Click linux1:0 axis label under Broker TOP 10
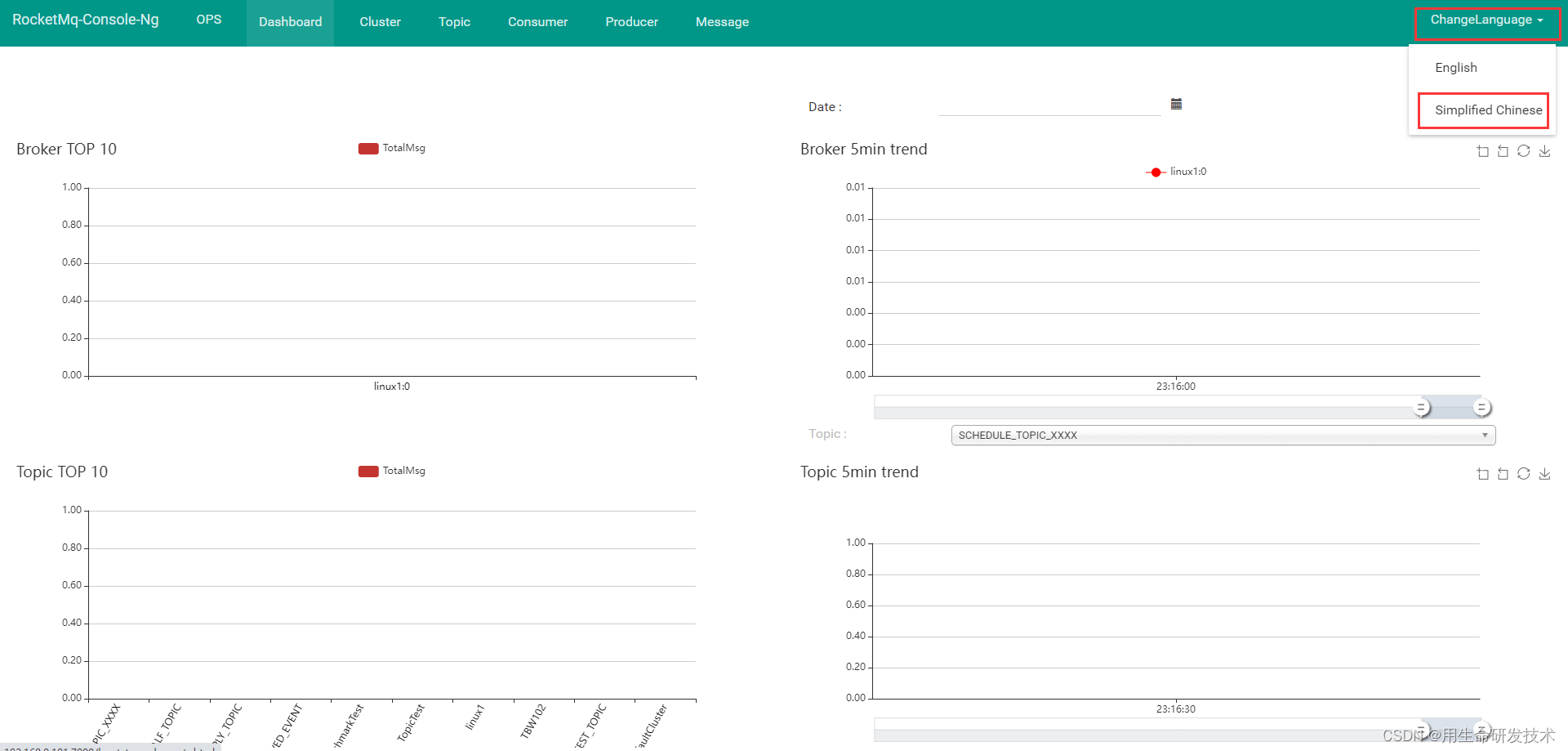Viewport: 1568px width, 751px height. click(392, 387)
